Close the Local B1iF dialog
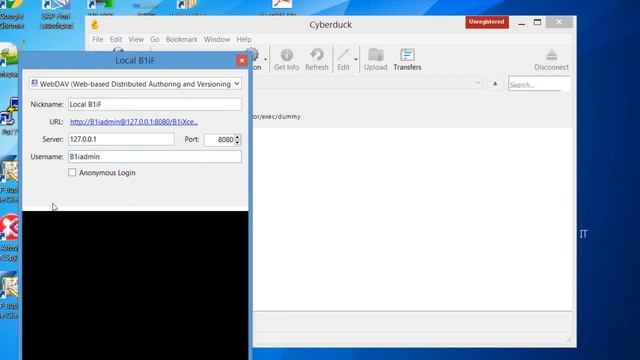This screenshot has width=640, height=360. tap(242, 60)
